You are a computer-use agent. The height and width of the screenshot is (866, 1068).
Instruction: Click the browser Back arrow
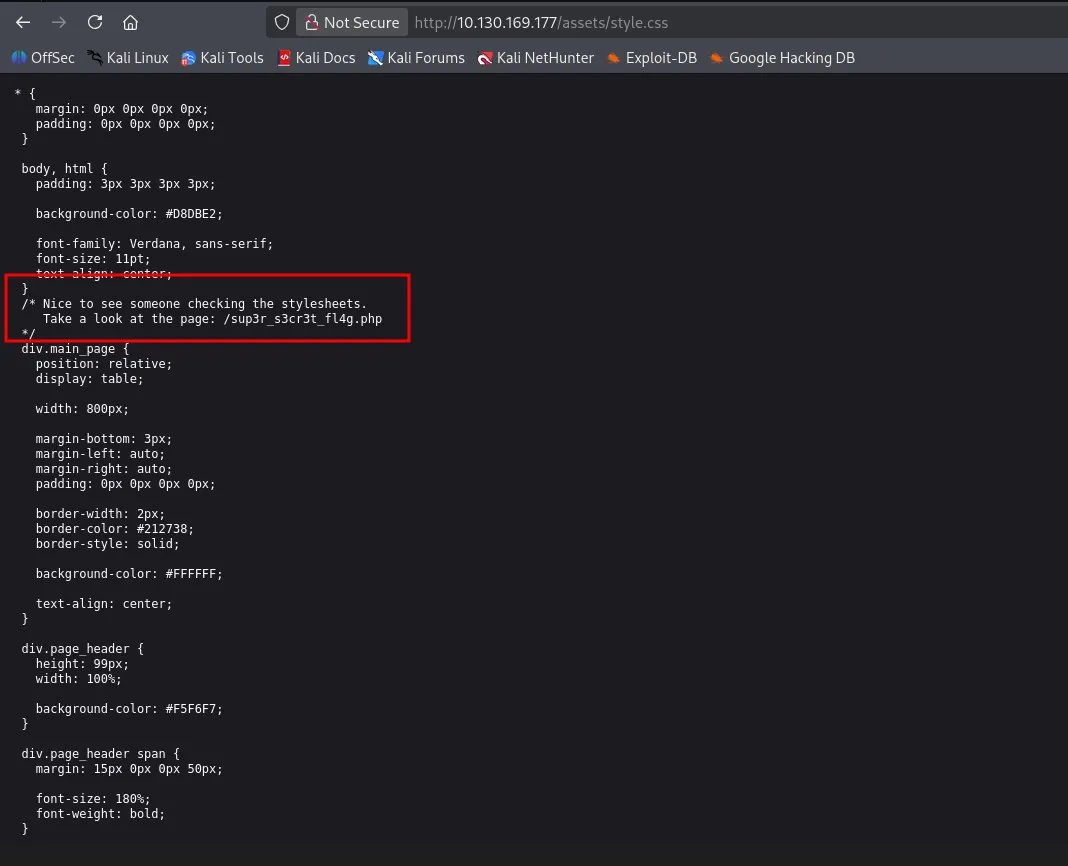(23, 22)
